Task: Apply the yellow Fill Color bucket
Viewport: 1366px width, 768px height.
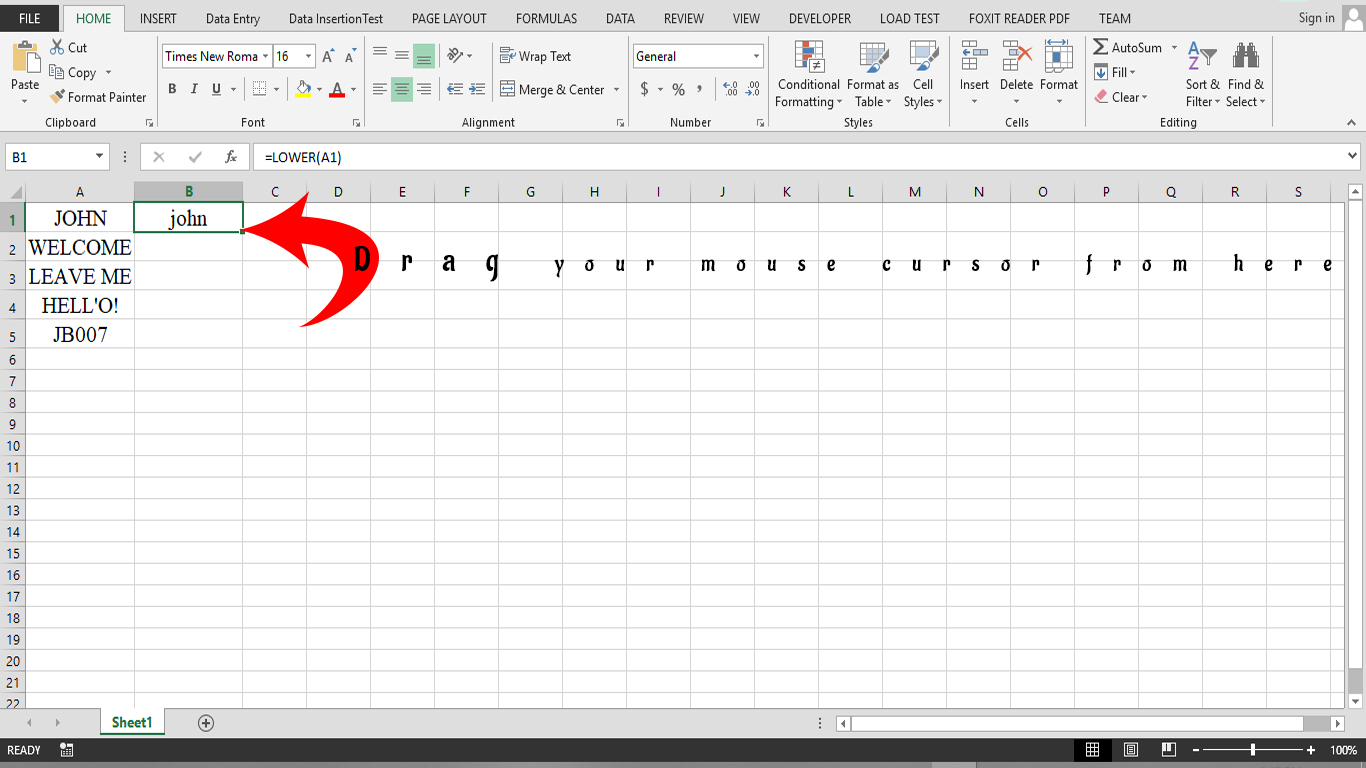Action: tap(303, 89)
